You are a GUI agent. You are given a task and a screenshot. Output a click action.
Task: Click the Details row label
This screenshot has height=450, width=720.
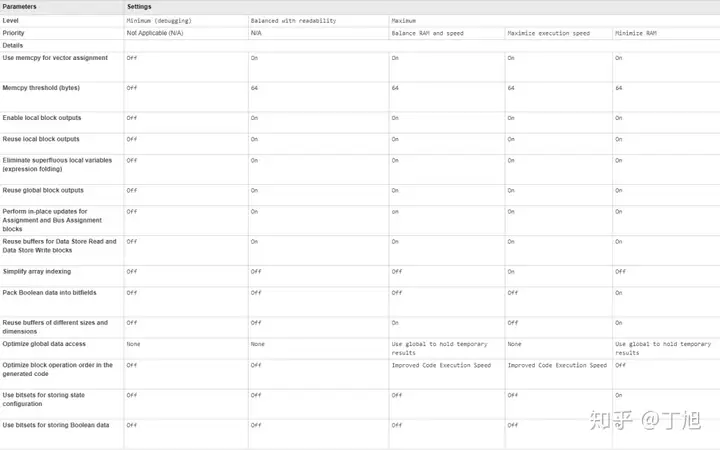[12, 45]
